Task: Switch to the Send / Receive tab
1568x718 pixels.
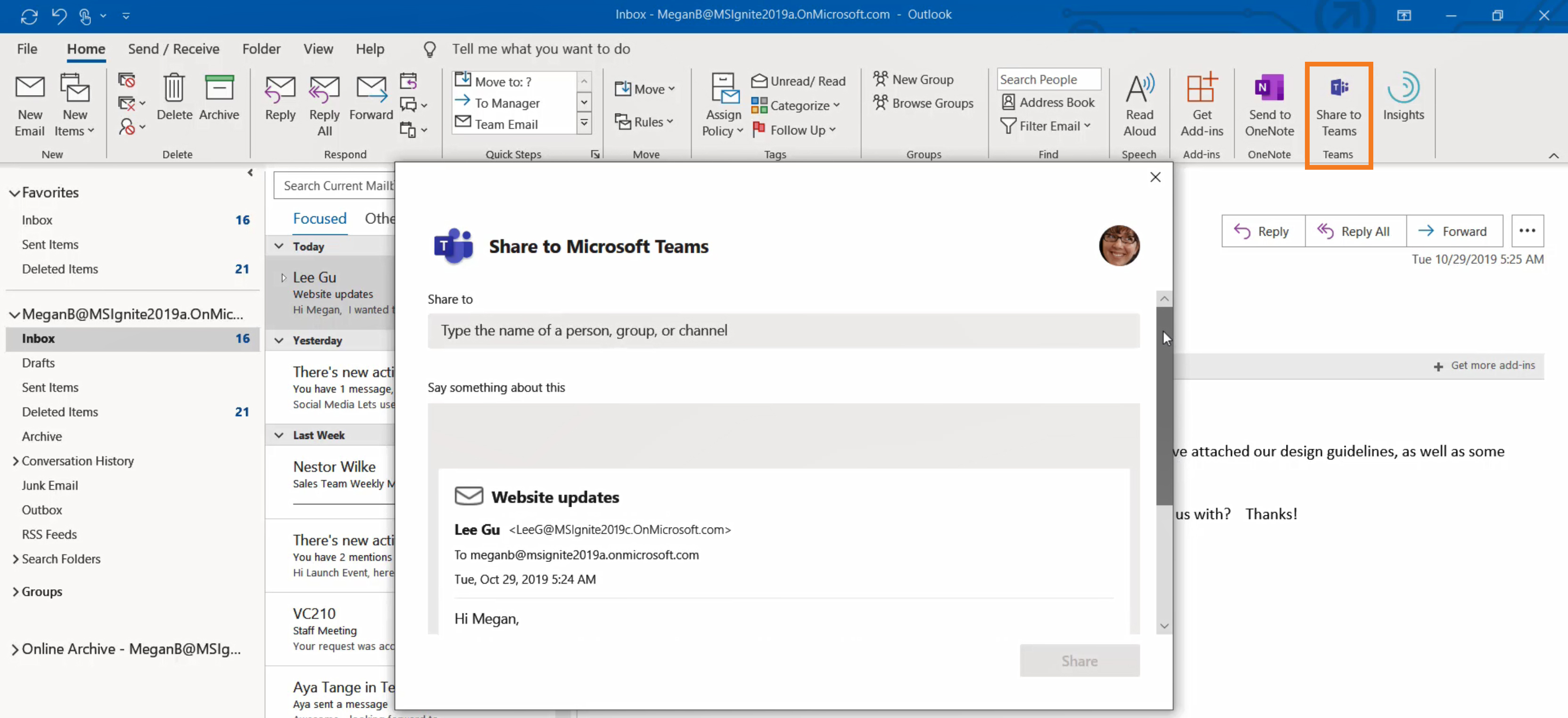Action: click(173, 49)
